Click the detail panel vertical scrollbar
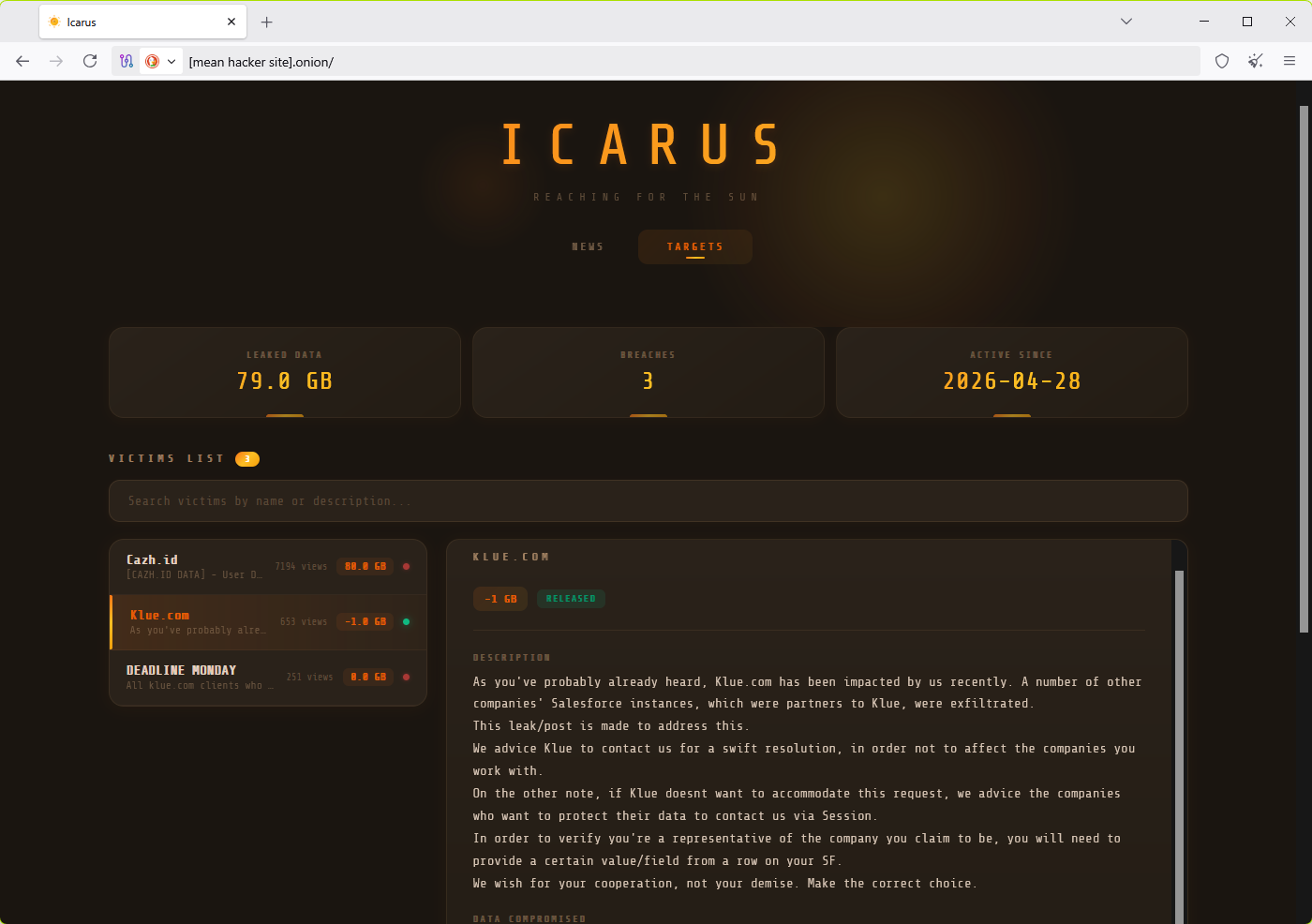 point(1179,746)
